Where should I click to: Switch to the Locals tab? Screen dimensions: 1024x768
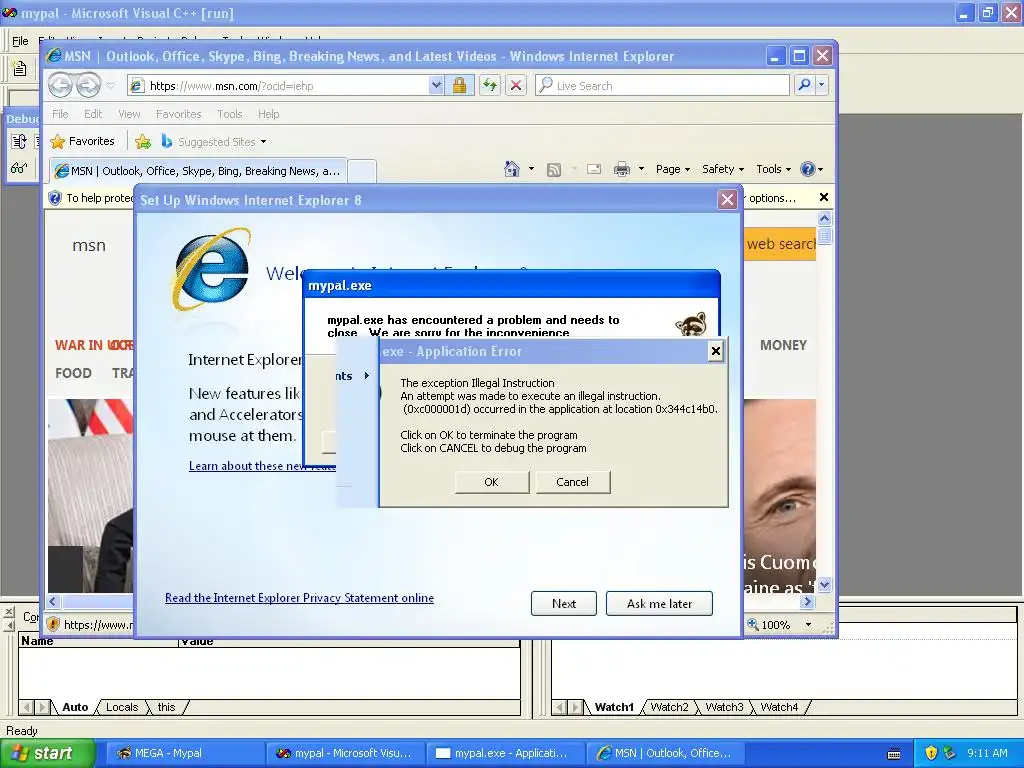pyautogui.click(x=122, y=707)
